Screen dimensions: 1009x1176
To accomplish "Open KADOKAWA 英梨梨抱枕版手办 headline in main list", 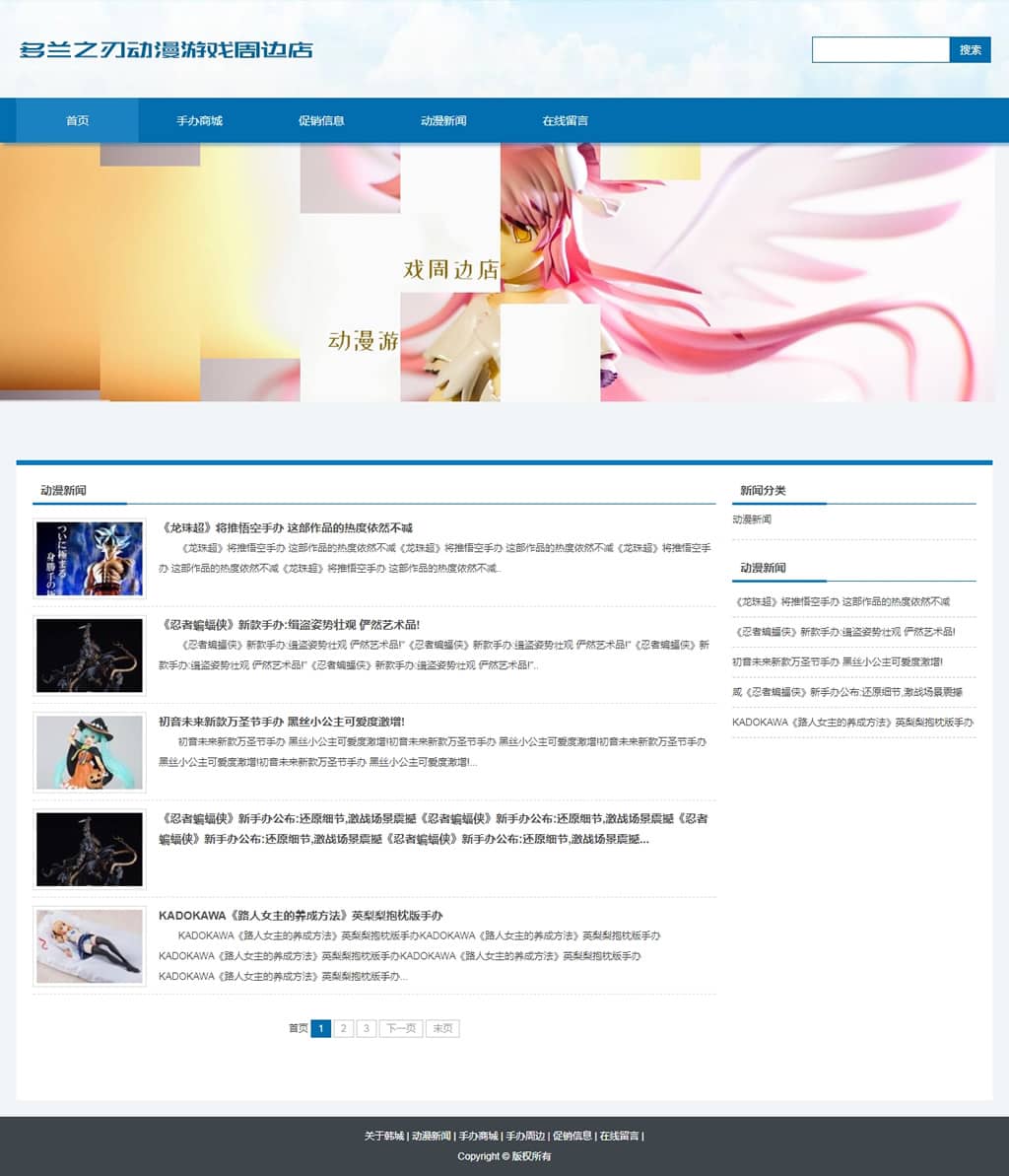I will [301, 916].
